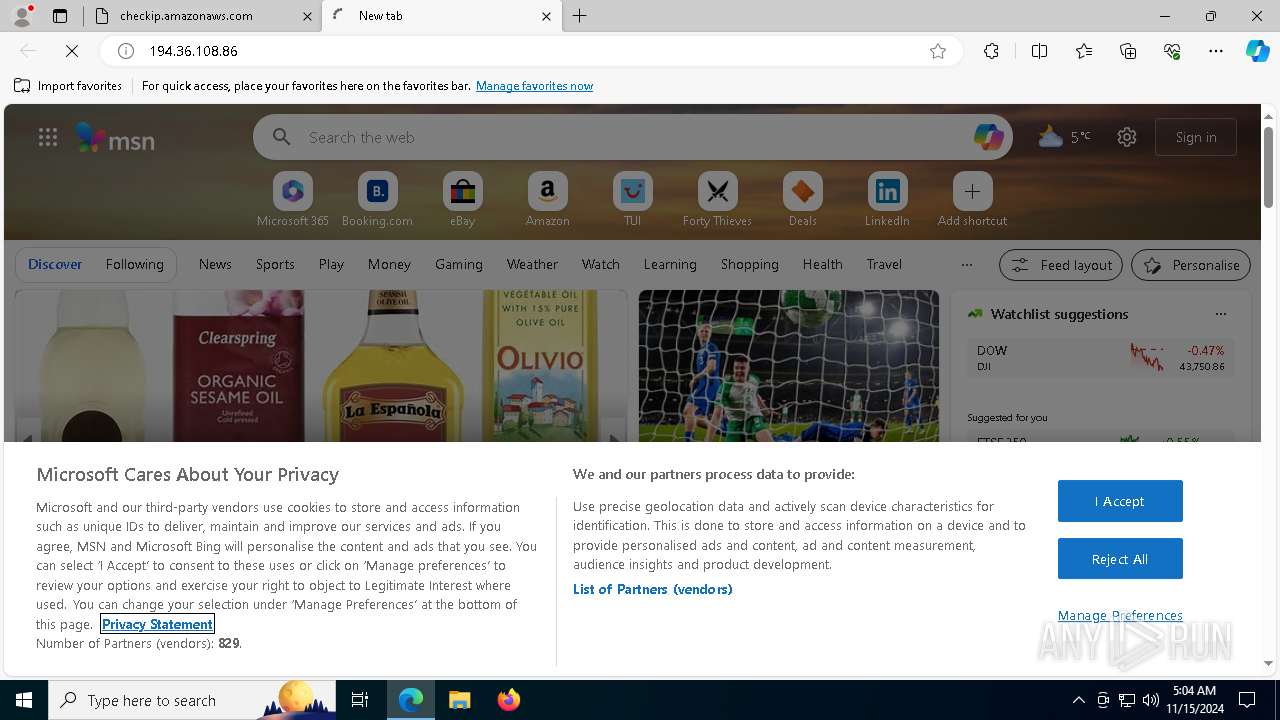Open Amazon shortcut
Screen dimensions: 1280x720
pos(547,200)
